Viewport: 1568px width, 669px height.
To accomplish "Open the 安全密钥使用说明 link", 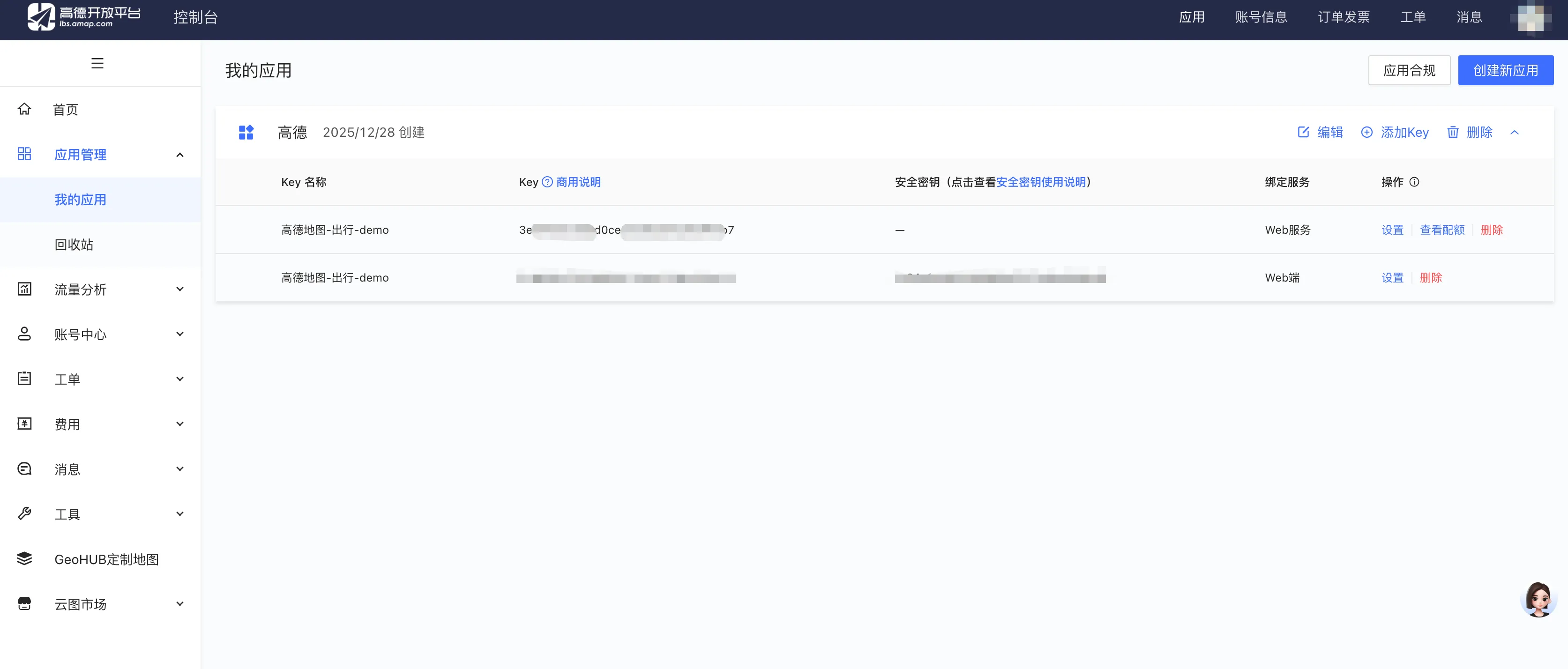I will click(1041, 182).
